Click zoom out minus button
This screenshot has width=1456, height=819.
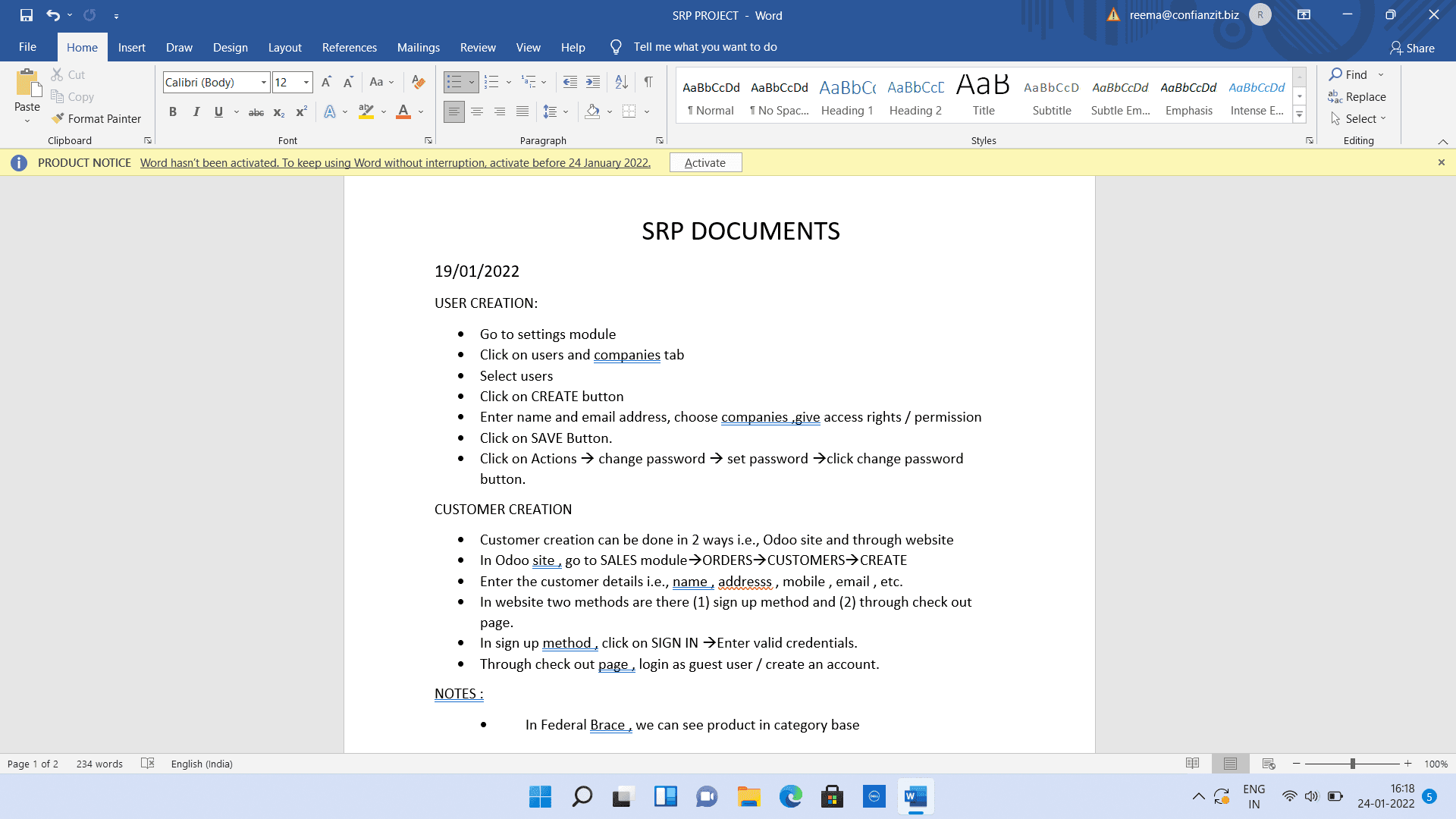(1297, 764)
